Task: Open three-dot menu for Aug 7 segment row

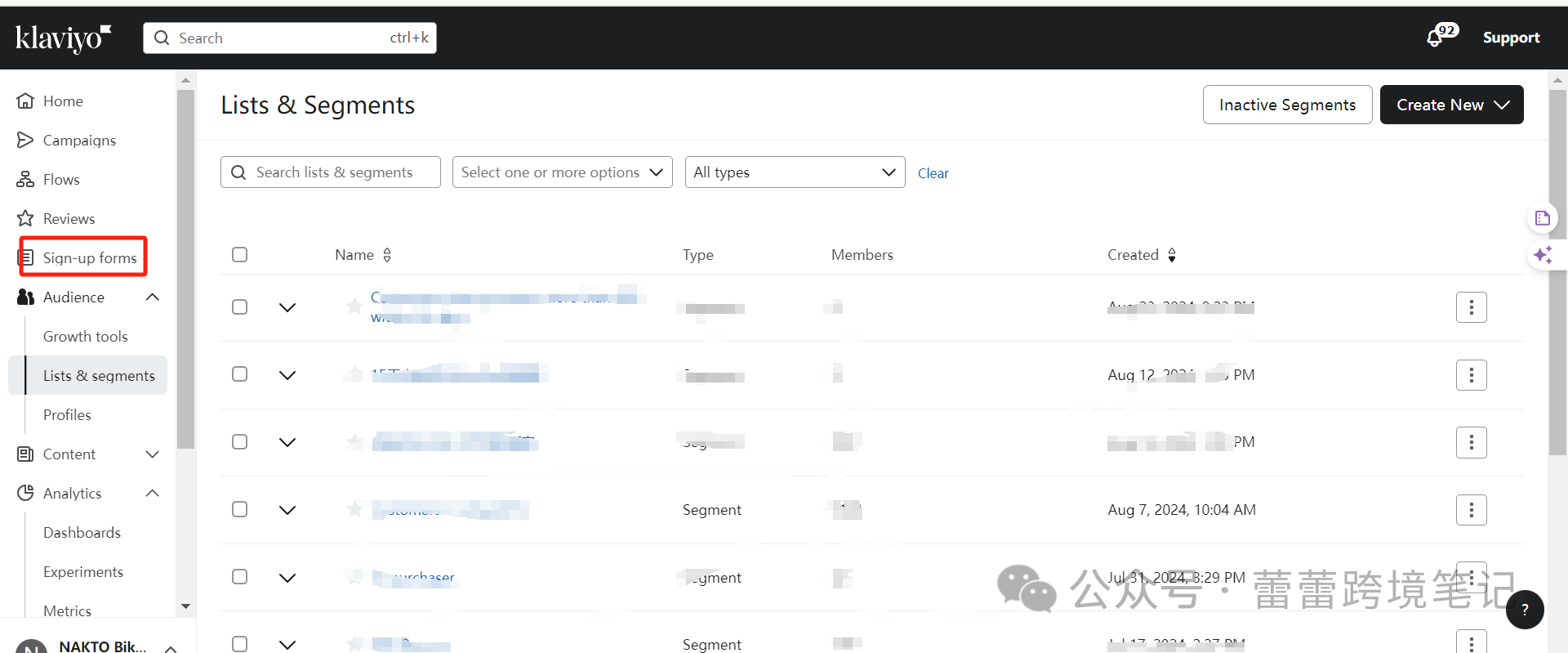Action: point(1471,510)
